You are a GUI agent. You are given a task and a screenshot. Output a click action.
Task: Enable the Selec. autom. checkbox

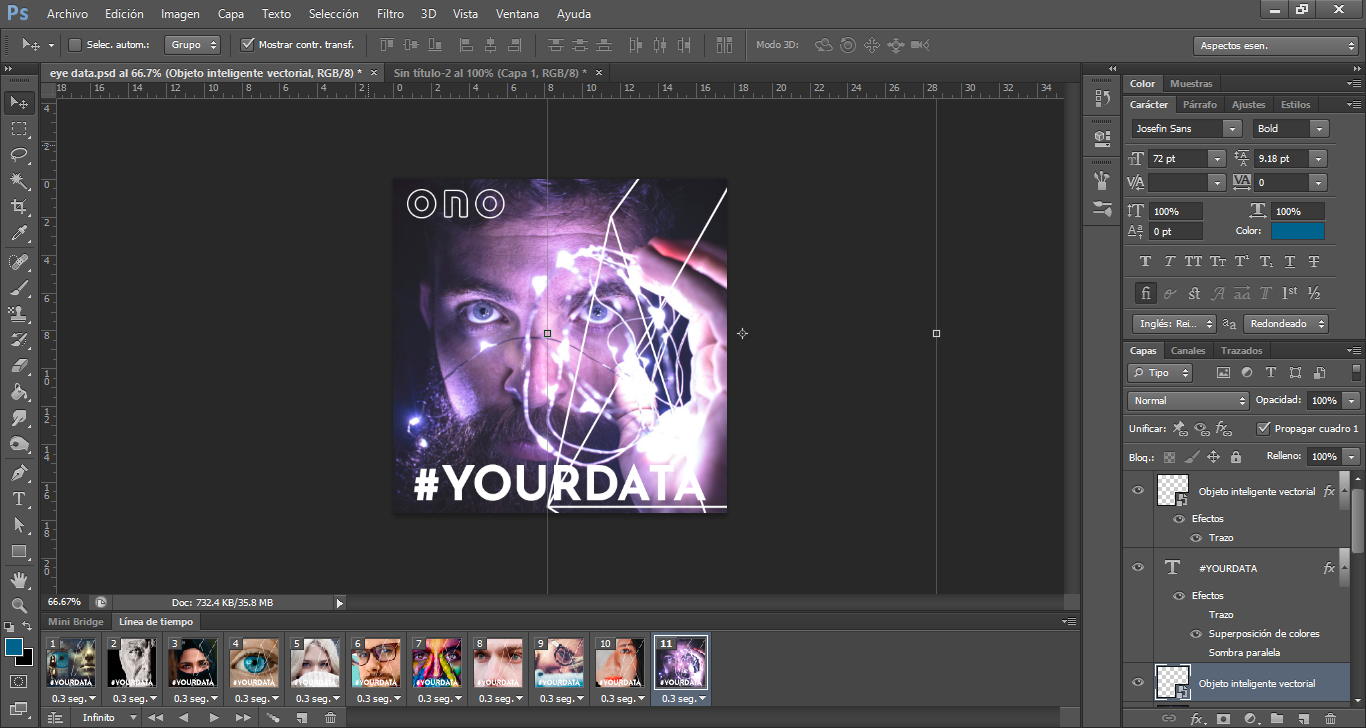coord(75,45)
